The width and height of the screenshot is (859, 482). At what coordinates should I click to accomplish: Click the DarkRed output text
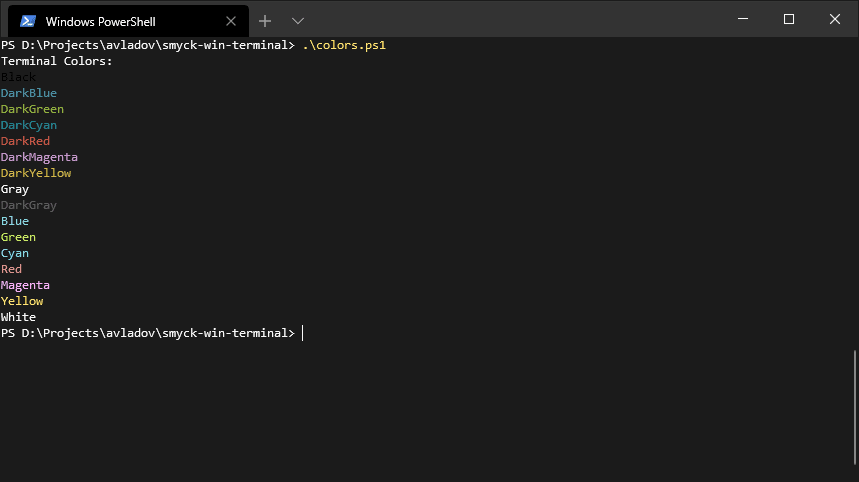coord(25,141)
